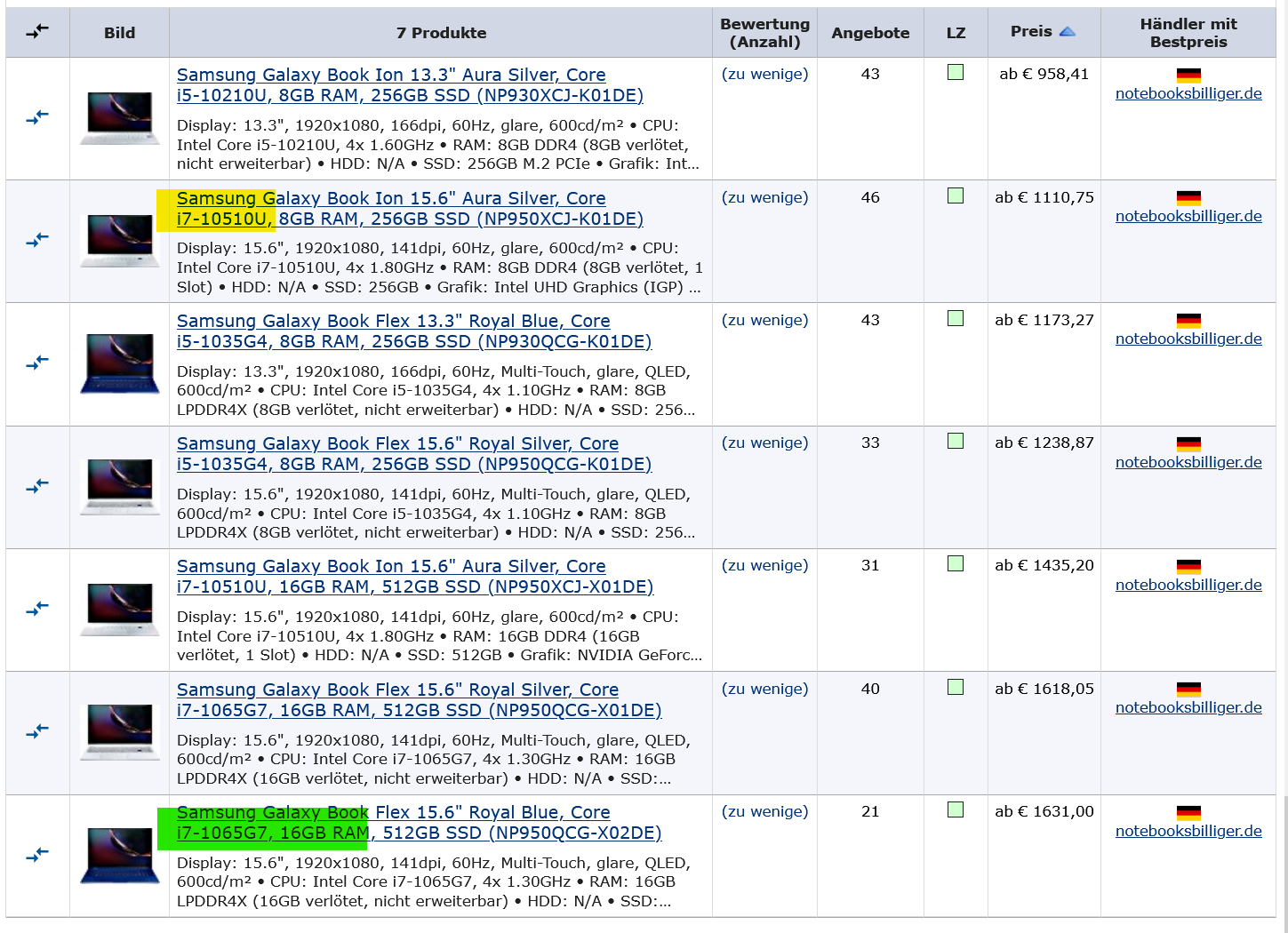
Task: Click compare icon for Galaxy Book Ion 13.3" NP930XCJ-K01DE
Action: pos(37,117)
